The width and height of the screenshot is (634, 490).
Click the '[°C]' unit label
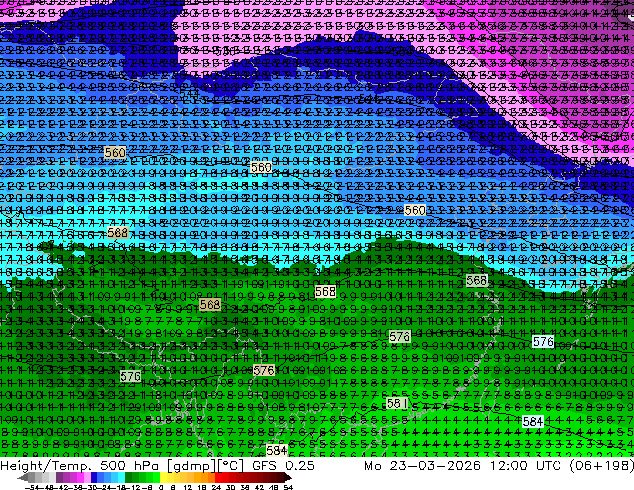(230, 466)
